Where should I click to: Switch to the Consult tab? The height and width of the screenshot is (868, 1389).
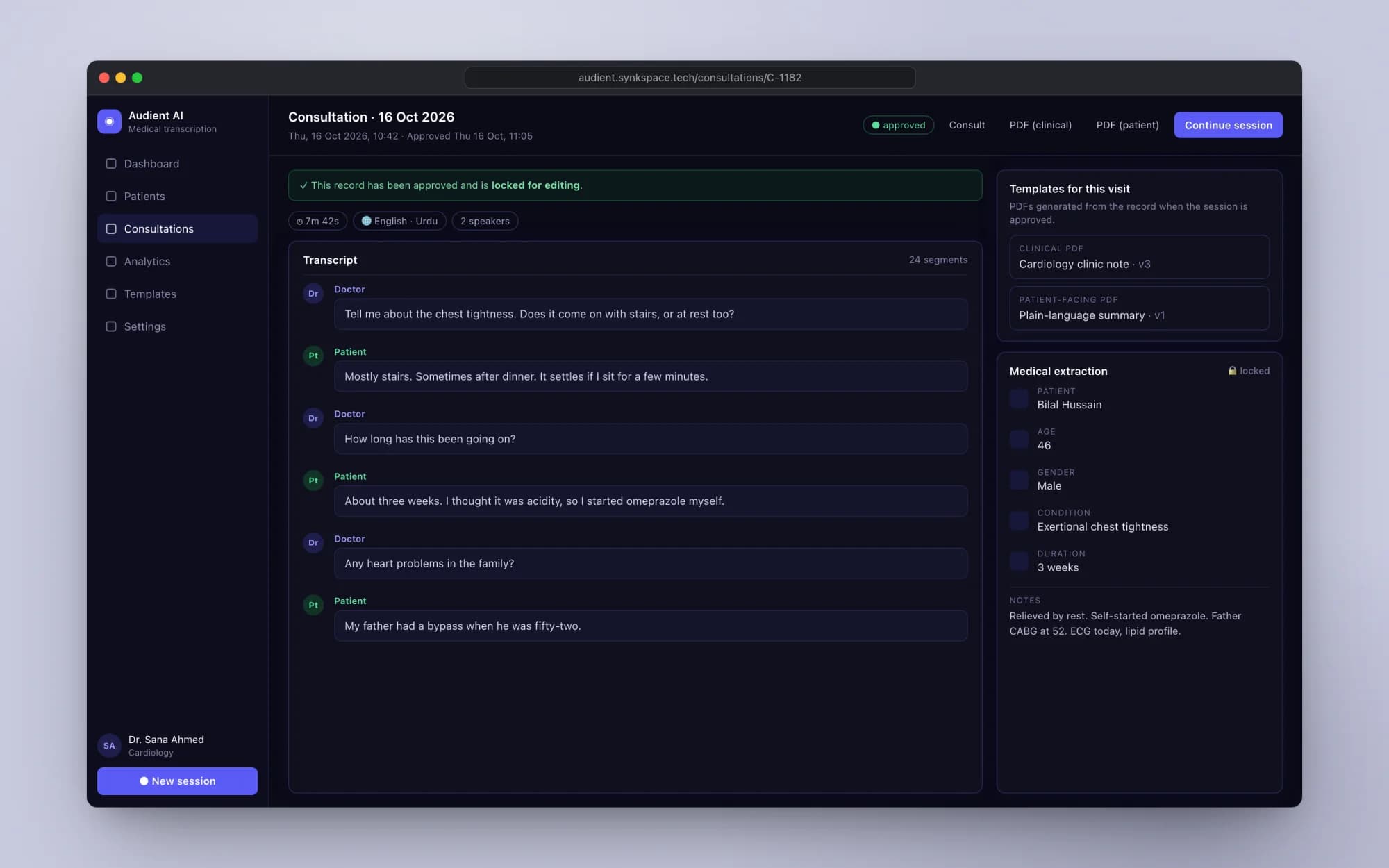point(967,125)
